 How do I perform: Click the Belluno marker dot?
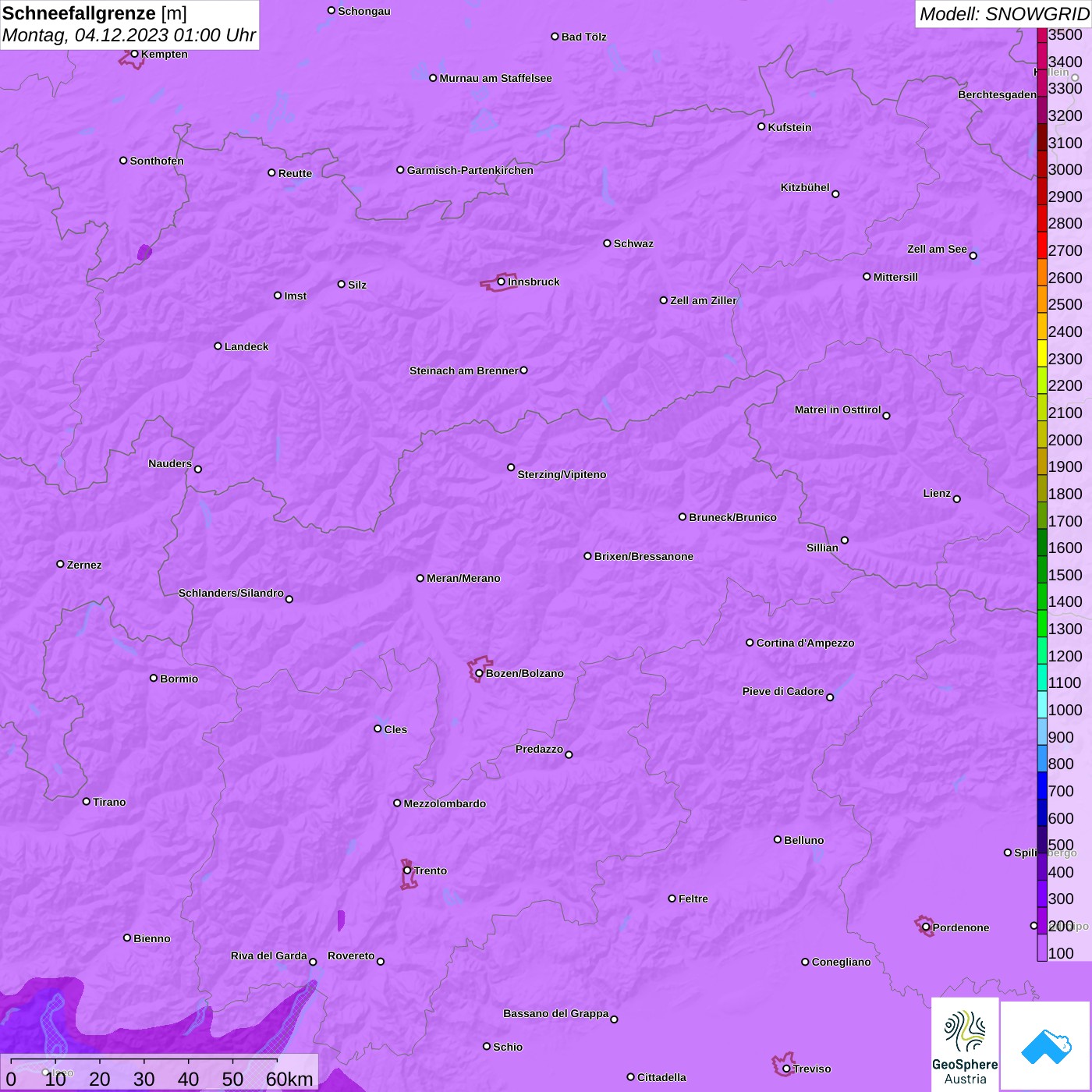(777, 839)
